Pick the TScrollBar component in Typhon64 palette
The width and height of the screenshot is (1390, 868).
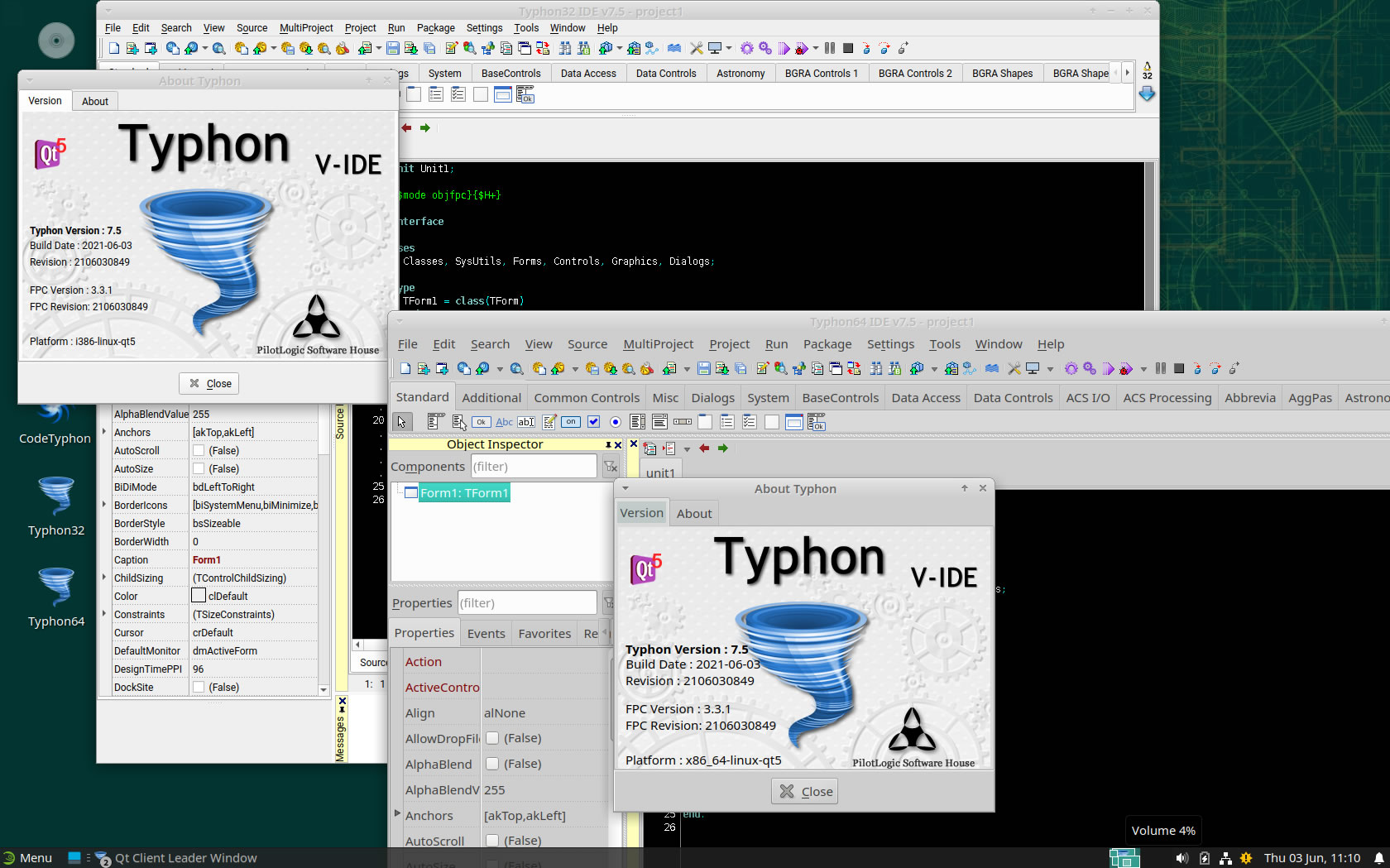tap(683, 422)
